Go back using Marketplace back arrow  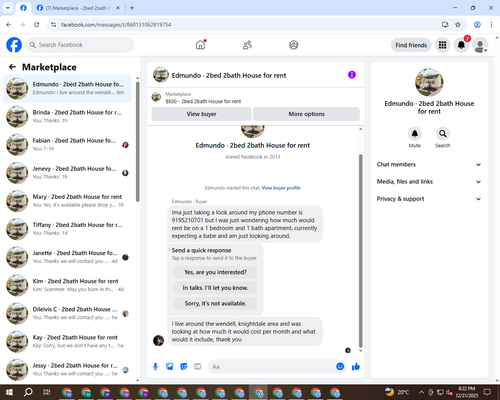tap(12, 67)
